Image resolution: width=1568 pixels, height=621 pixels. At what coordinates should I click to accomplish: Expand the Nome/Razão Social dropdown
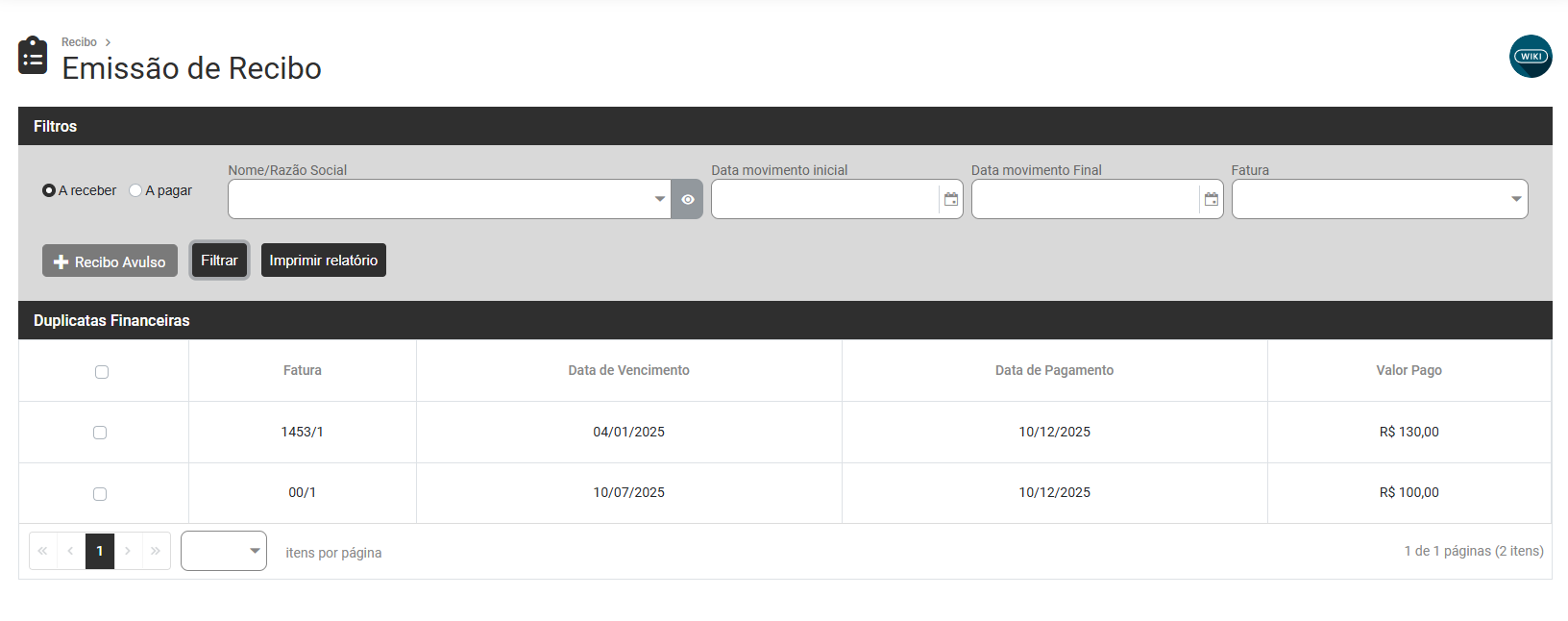click(x=659, y=200)
